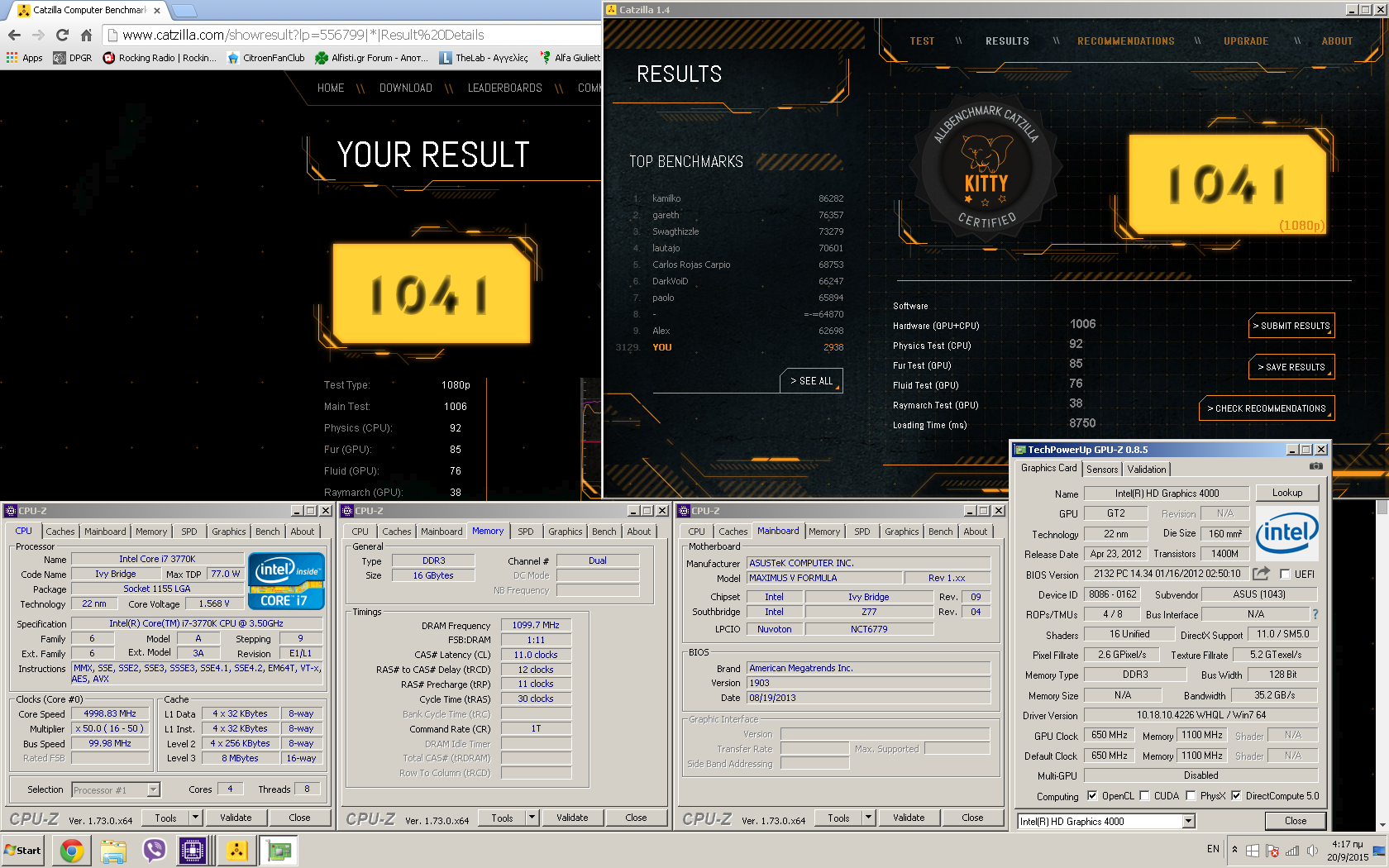The image size is (1389, 868).
Task: Expand Tools dropdown arrow in CPU-Z CPU window
Action: (x=196, y=818)
